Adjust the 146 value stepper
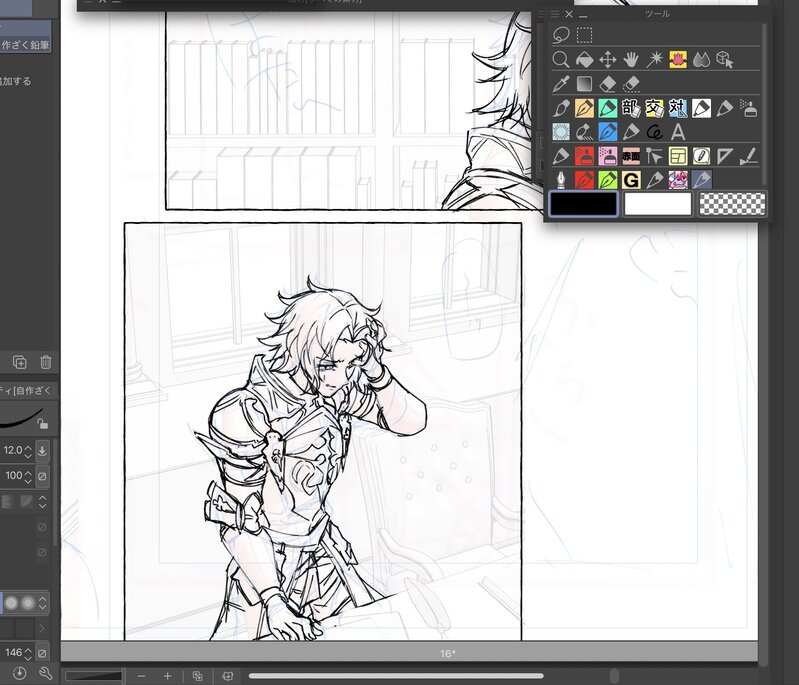The image size is (799, 685). click(x=28, y=652)
